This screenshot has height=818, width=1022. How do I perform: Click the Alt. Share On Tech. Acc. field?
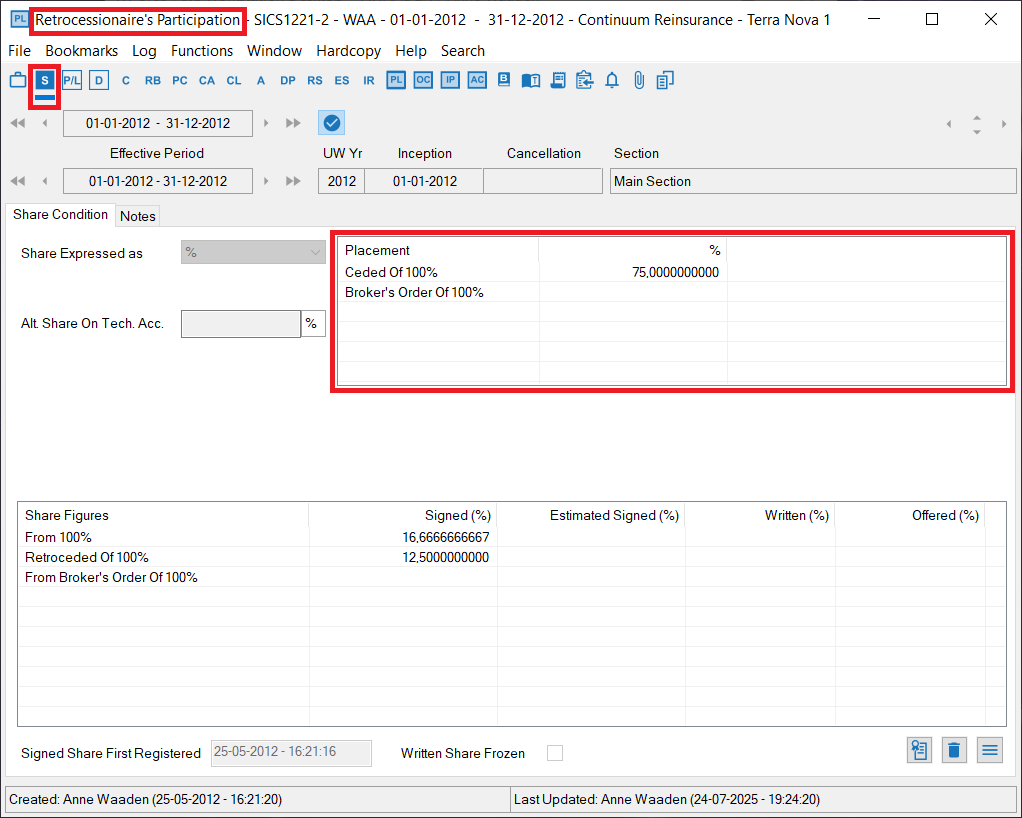click(x=240, y=324)
